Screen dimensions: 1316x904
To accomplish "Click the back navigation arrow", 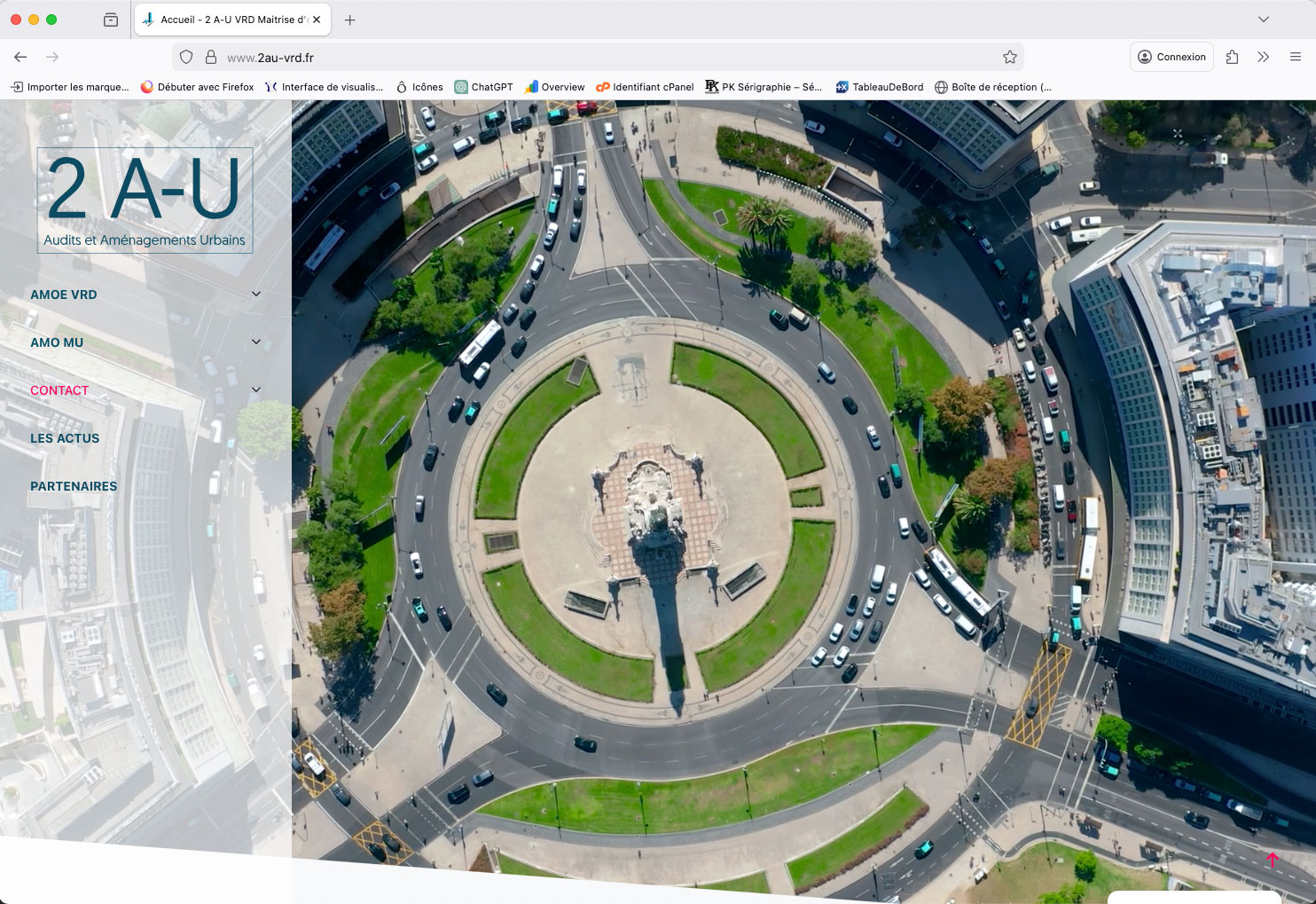I will 20,57.
